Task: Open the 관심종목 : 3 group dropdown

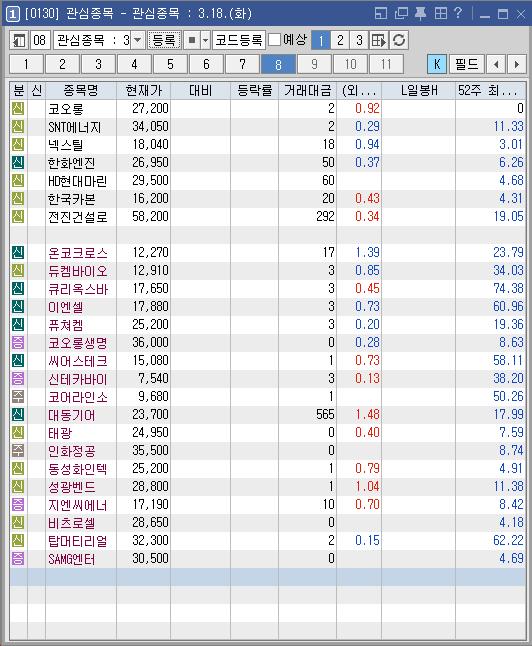Action: [x=138, y=40]
